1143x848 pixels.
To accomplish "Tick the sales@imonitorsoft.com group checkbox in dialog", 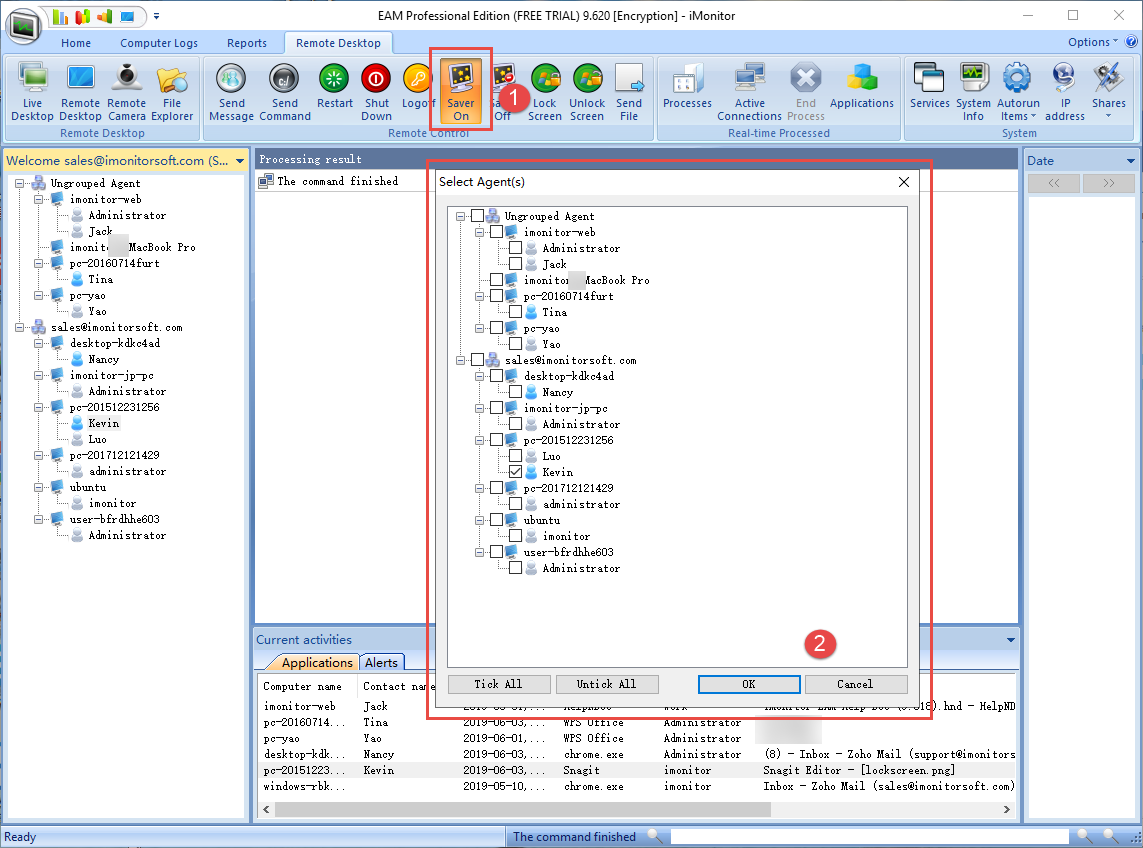I will tap(477, 360).
